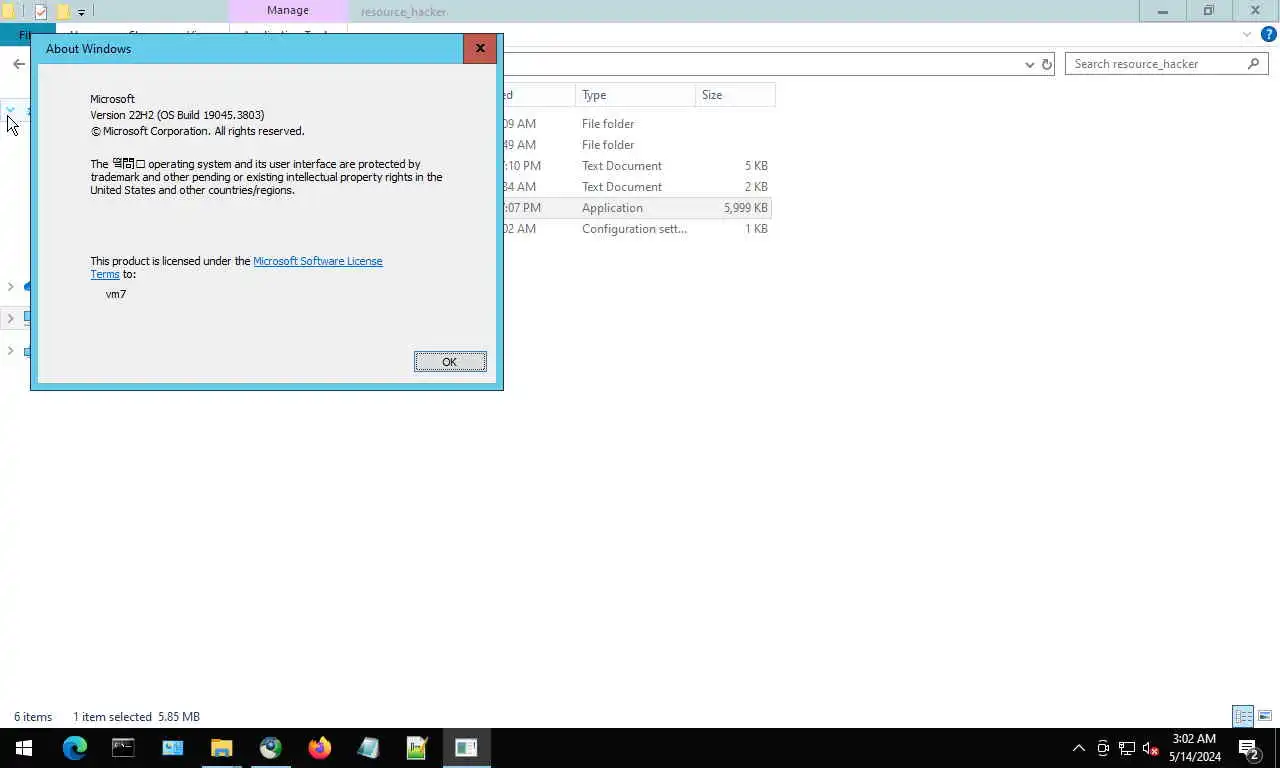
Task: Open the address bar history dropdown
Action: pos(1029,64)
